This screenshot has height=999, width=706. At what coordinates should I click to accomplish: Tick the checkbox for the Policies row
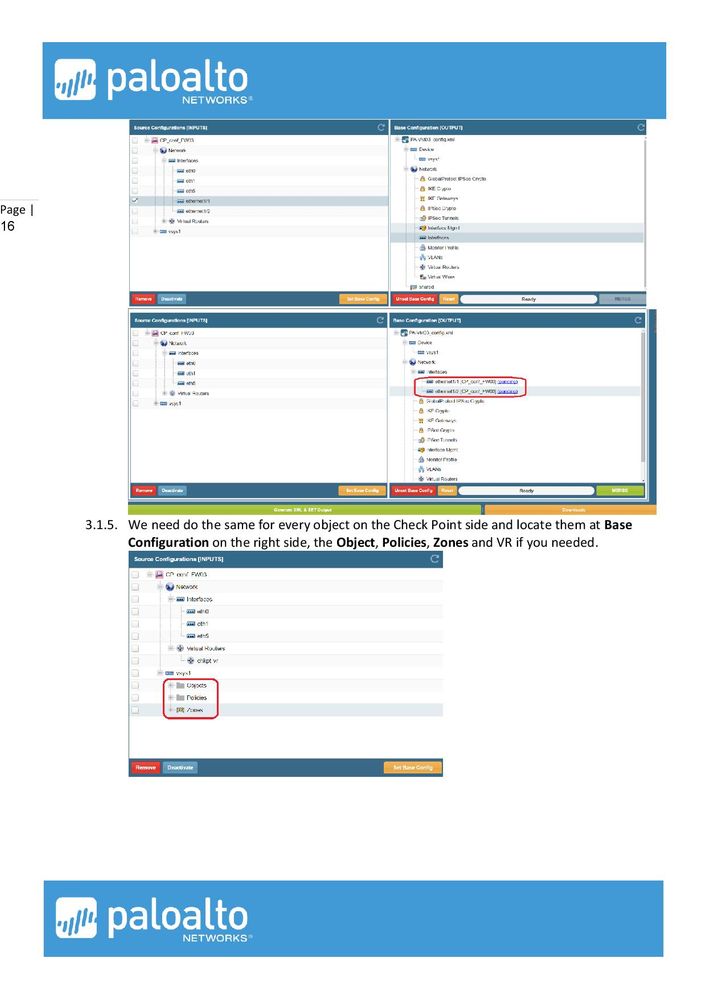coord(135,698)
